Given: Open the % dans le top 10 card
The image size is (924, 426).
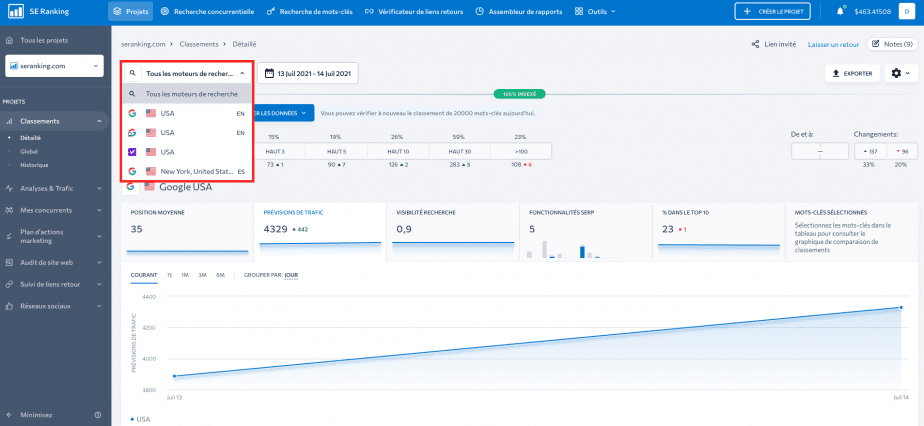Looking at the screenshot, I should point(719,232).
